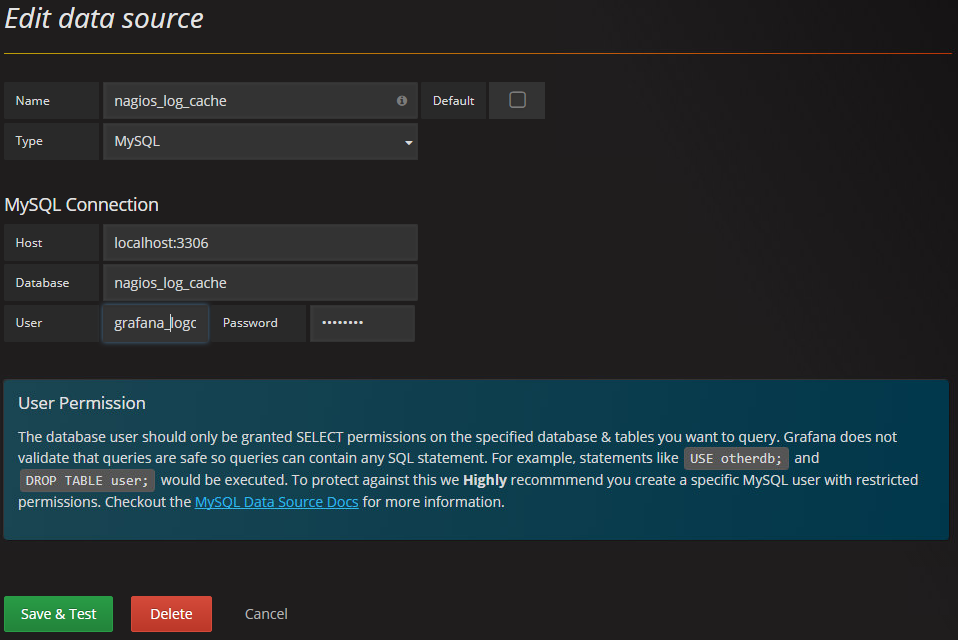This screenshot has width=958, height=640.
Task: Click the Default label next to the checkbox
Action: (x=453, y=100)
